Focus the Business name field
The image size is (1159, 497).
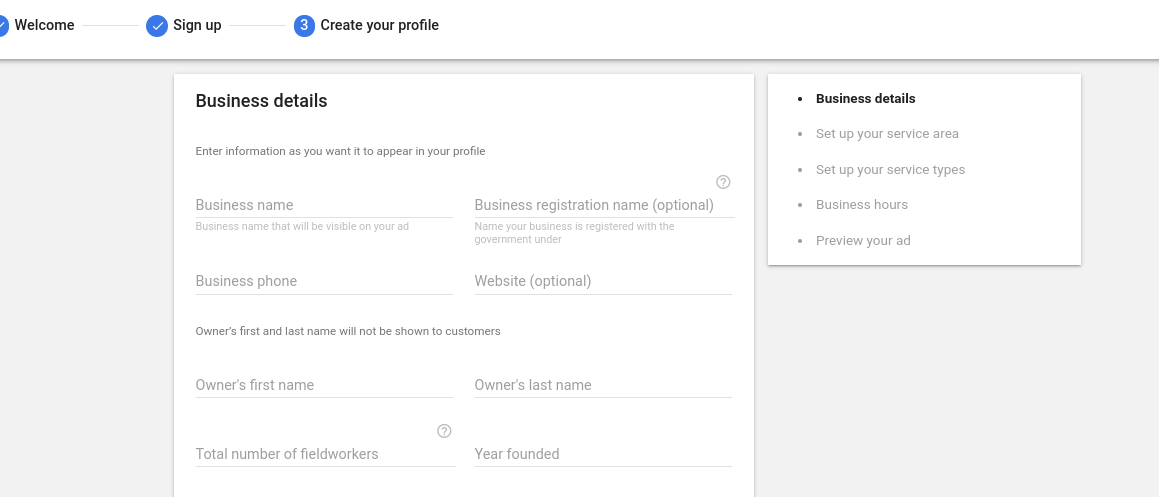pos(324,206)
